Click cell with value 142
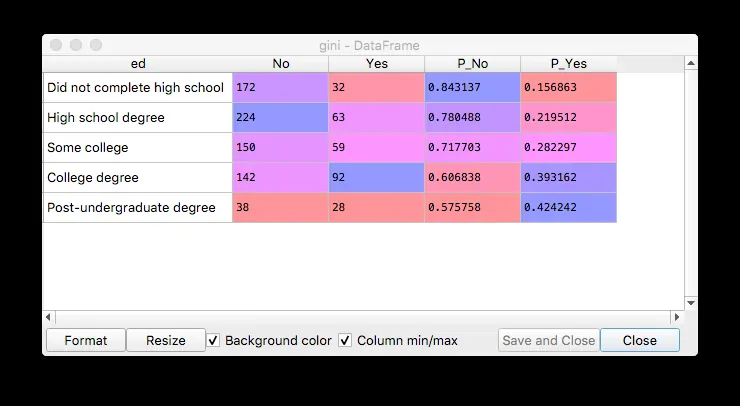740x406 pixels. [x=281, y=178]
